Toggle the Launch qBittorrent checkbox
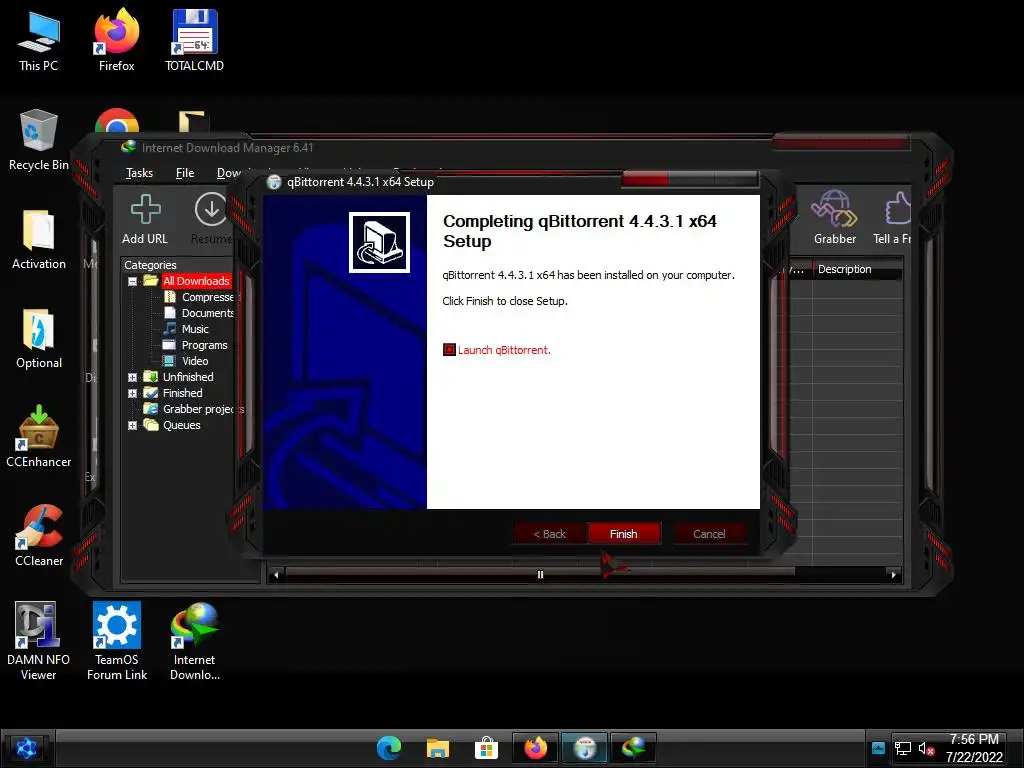Viewport: 1024px width, 768px height. point(449,350)
